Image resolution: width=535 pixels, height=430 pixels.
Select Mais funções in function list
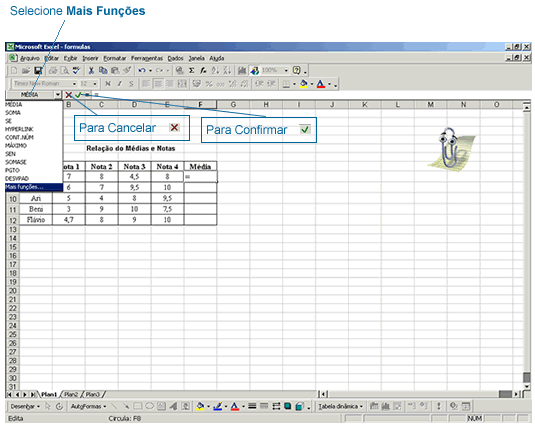click(x=34, y=187)
